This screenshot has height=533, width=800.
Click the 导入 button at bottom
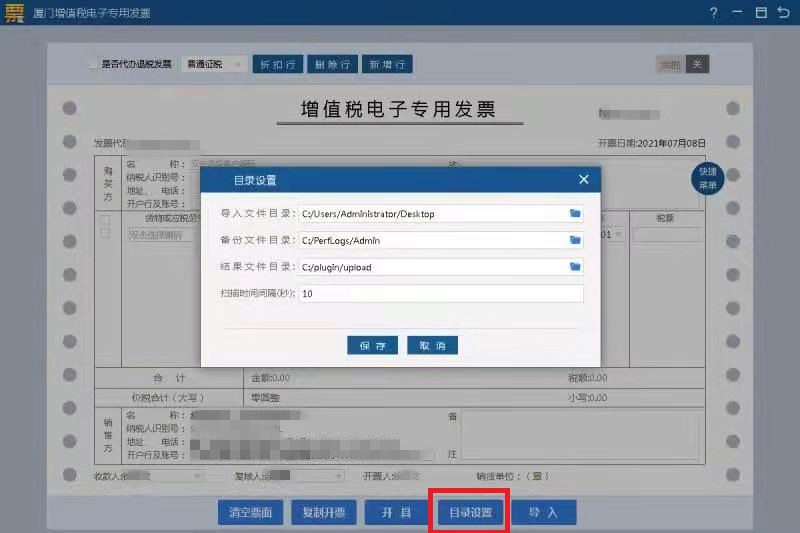(543, 512)
